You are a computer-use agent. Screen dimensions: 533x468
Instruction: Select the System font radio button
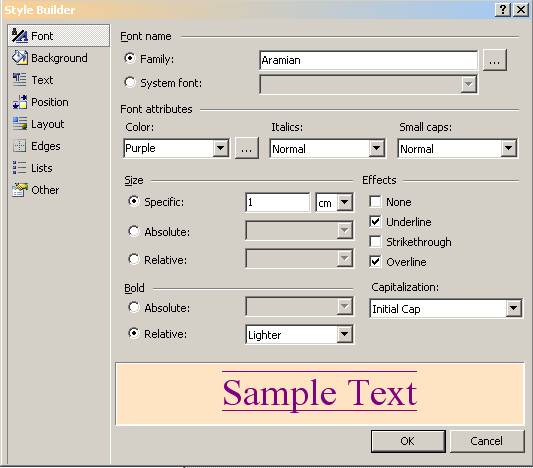130,82
